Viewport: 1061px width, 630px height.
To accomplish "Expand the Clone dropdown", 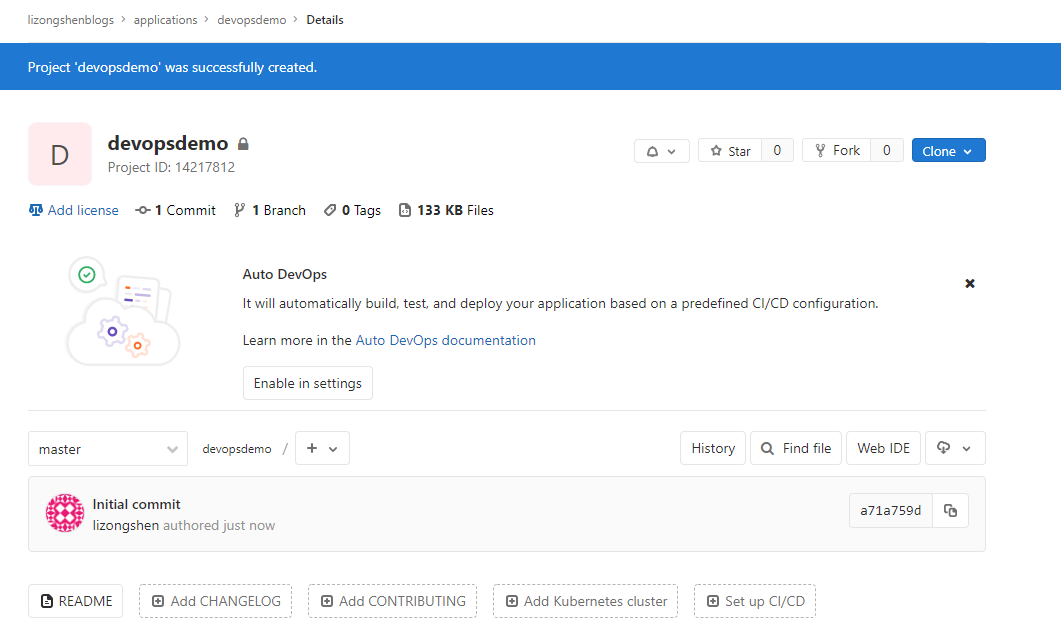I will [948, 151].
